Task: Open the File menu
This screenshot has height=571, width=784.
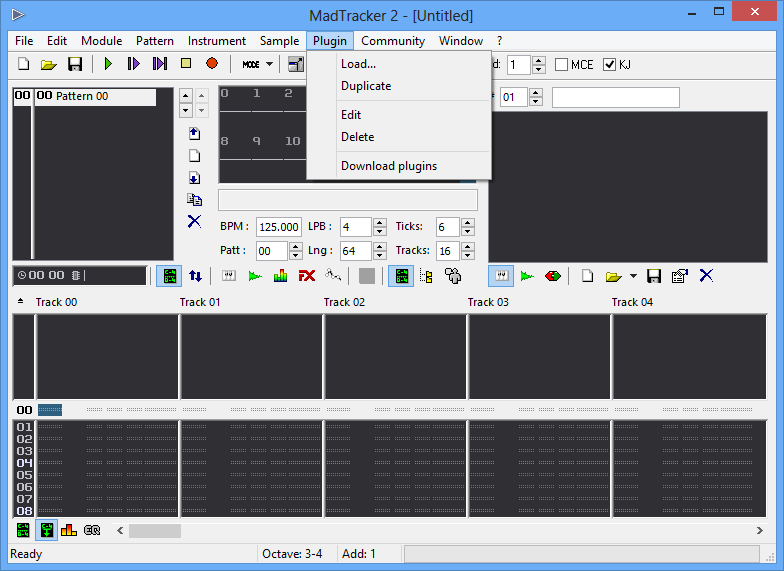Action: tap(24, 41)
